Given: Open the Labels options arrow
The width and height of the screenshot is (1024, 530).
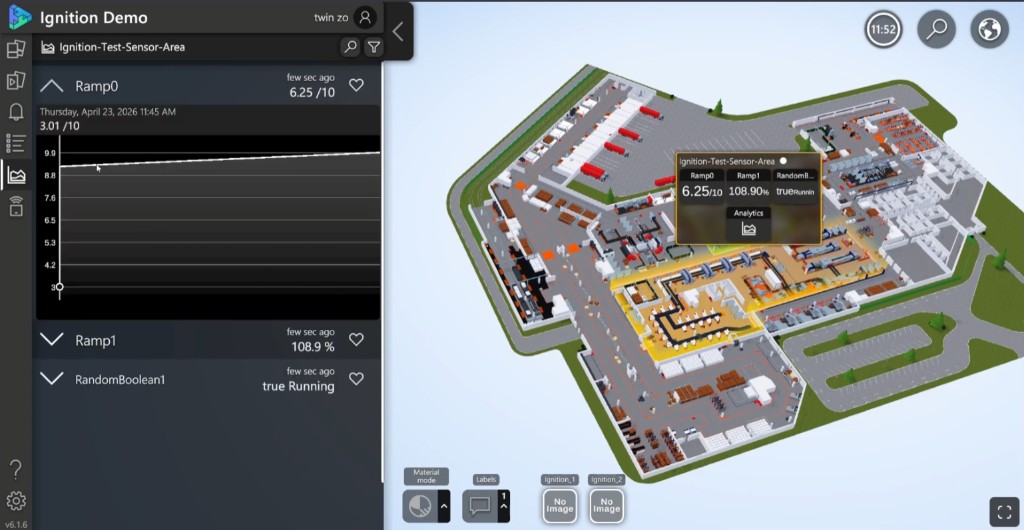Looking at the screenshot, I should [x=504, y=506].
